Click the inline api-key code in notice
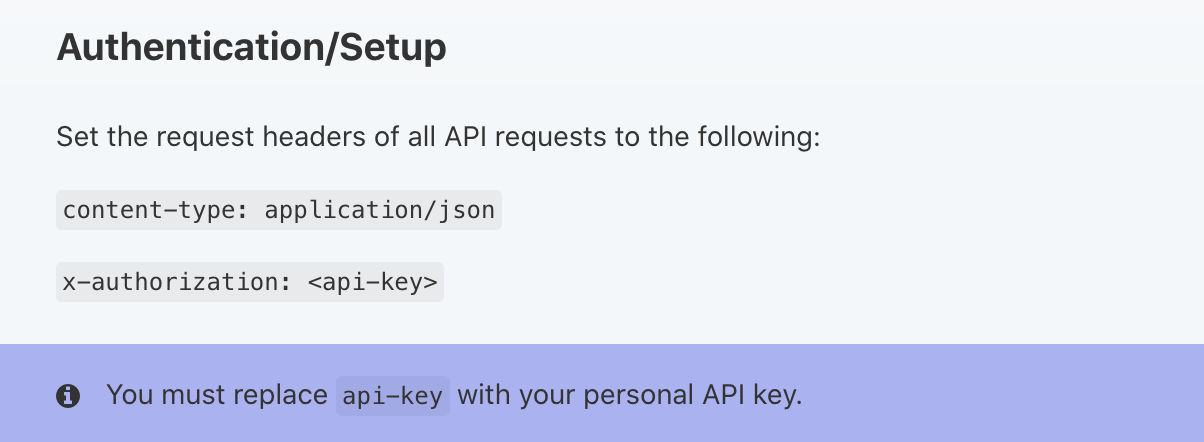The width and height of the screenshot is (1204, 442). [x=394, y=396]
